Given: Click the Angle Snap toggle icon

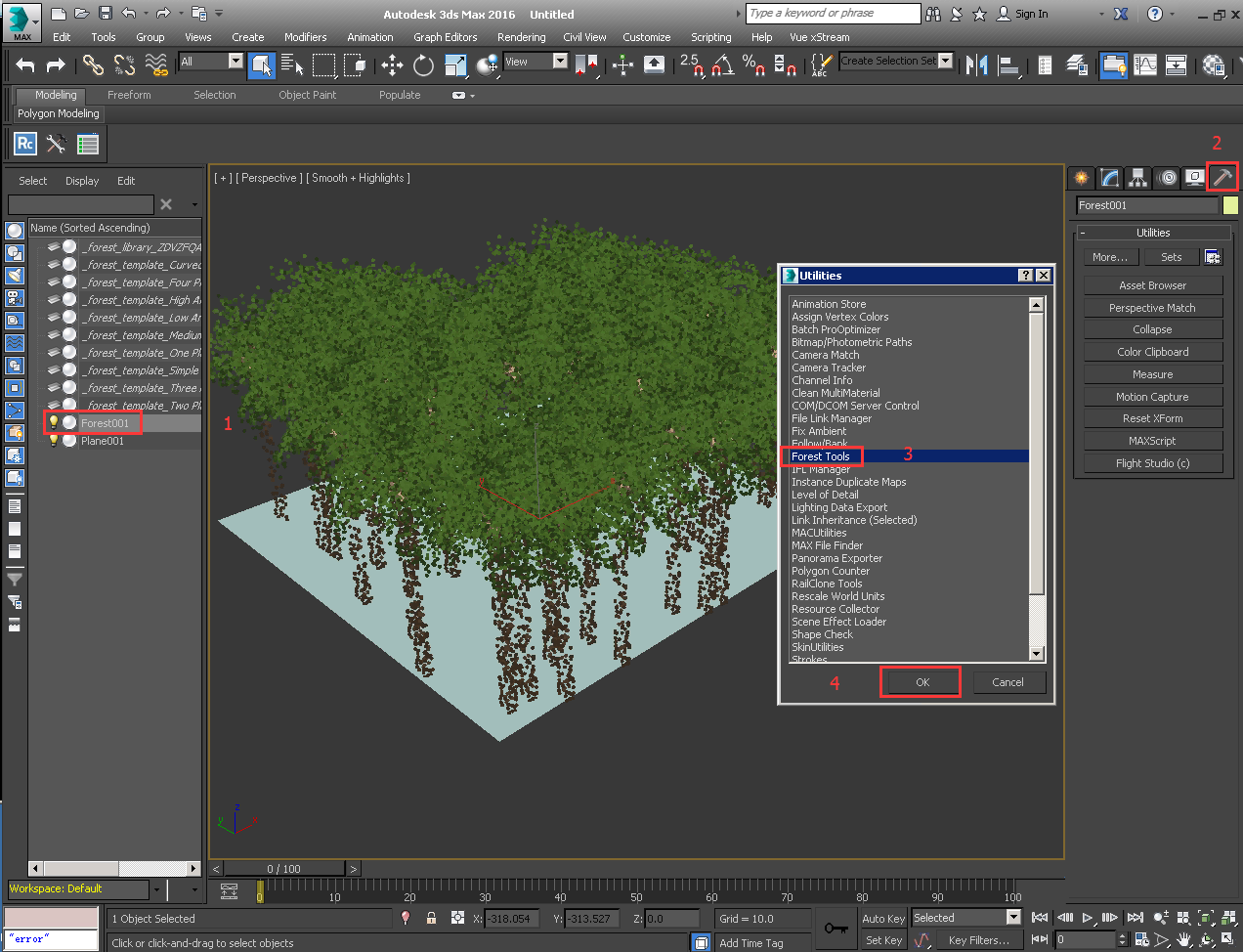Looking at the screenshot, I should (x=722, y=65).
